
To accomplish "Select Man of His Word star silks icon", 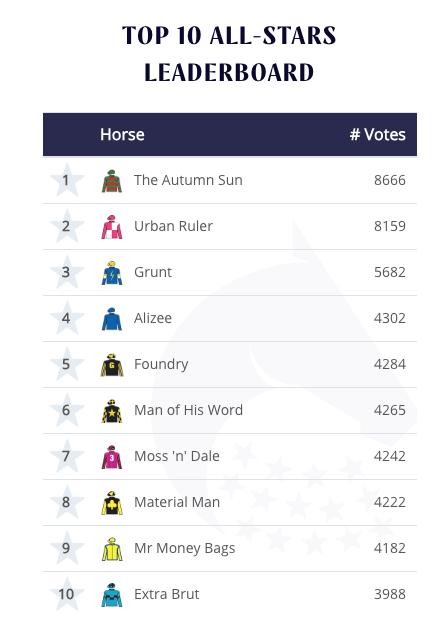I will click(112, 411).
